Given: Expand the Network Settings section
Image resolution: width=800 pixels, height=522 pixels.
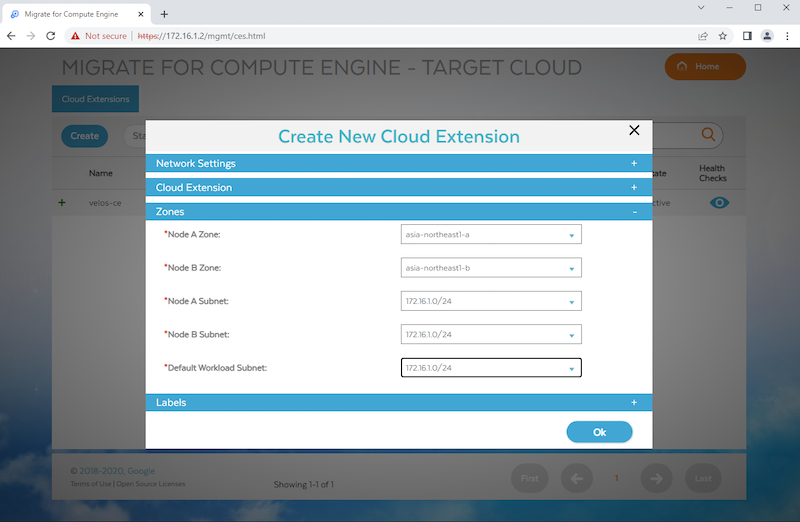Looking at the screenshot, I should (x=634, y=163).
